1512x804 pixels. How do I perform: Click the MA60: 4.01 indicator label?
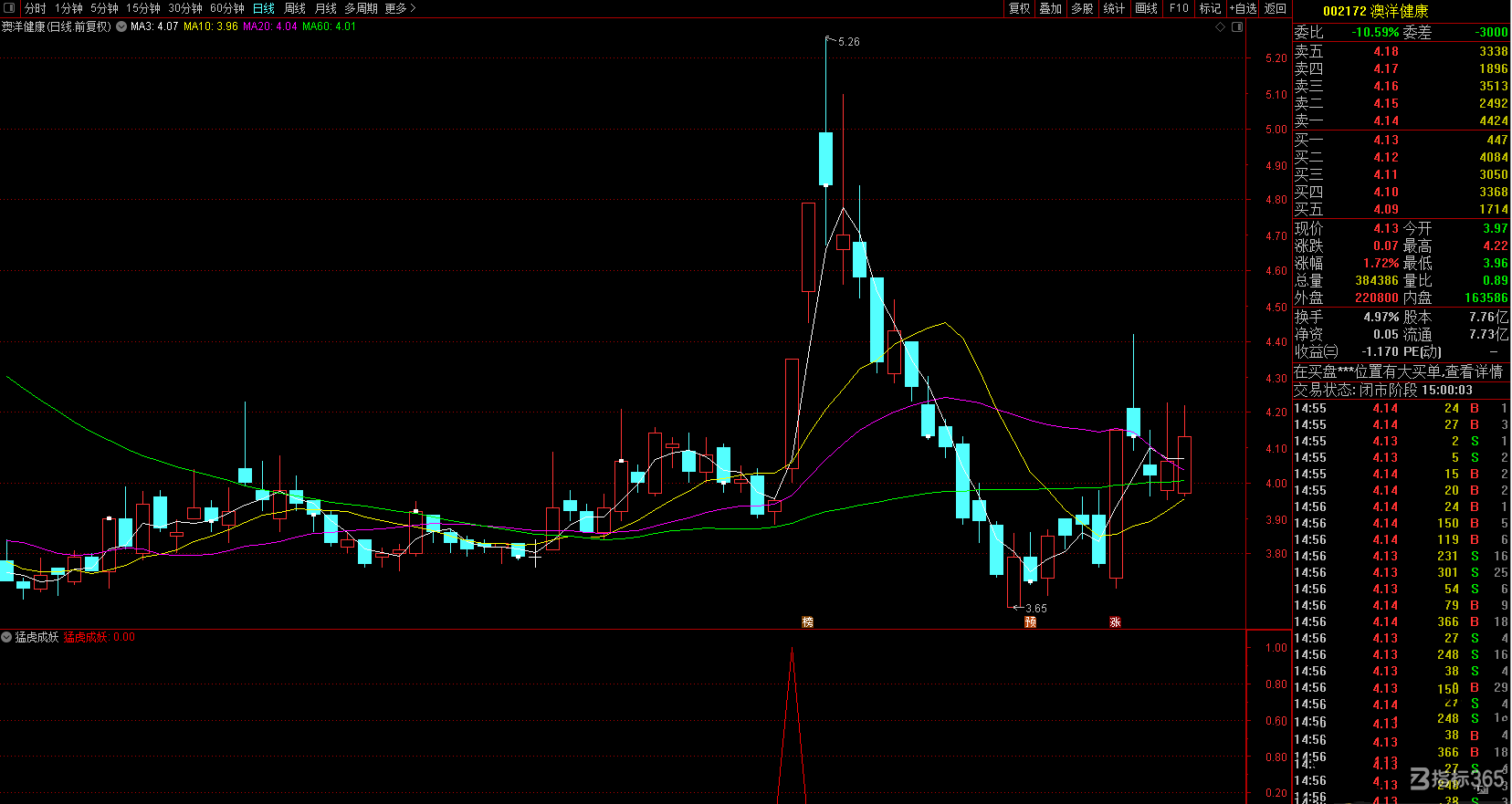(330, 26)
